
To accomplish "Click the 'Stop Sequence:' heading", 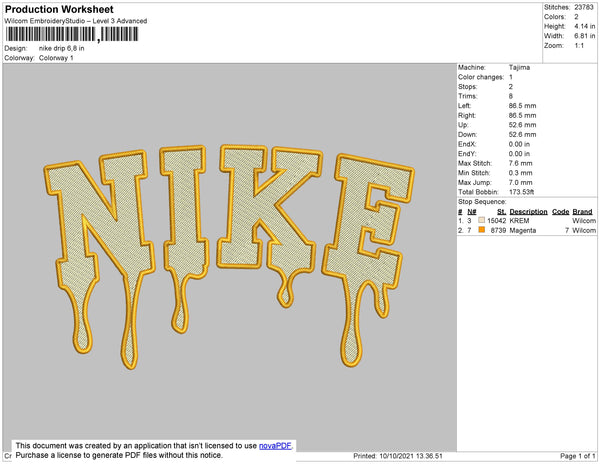I will [x=482, y=202].
